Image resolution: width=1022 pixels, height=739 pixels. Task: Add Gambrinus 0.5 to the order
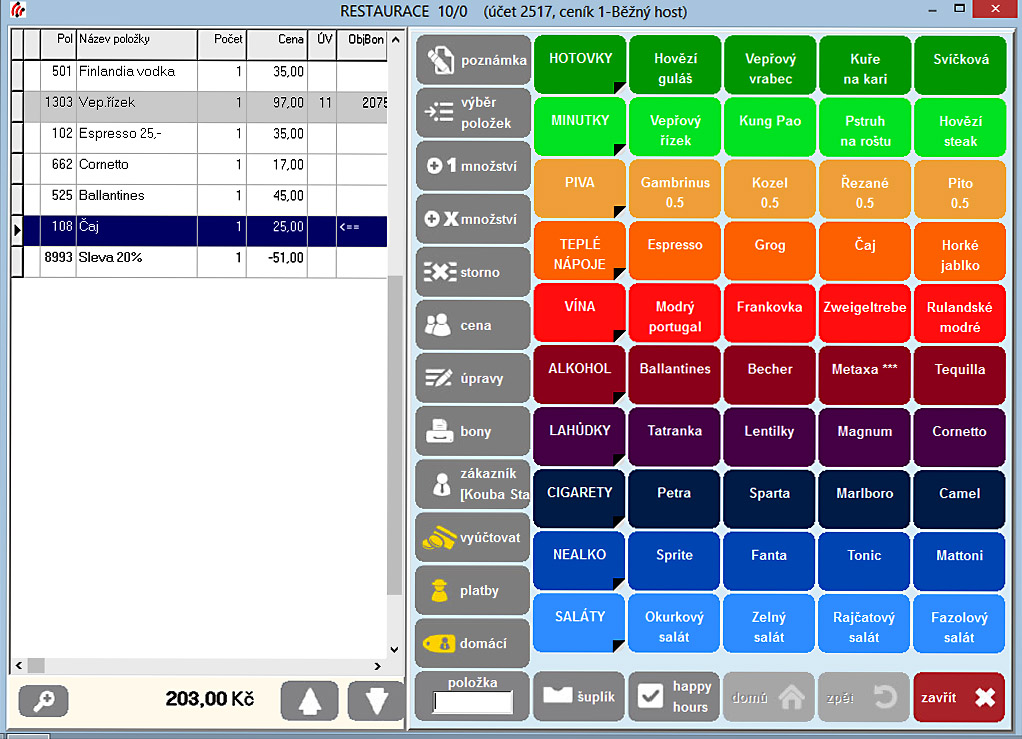(x=674, y=192)
